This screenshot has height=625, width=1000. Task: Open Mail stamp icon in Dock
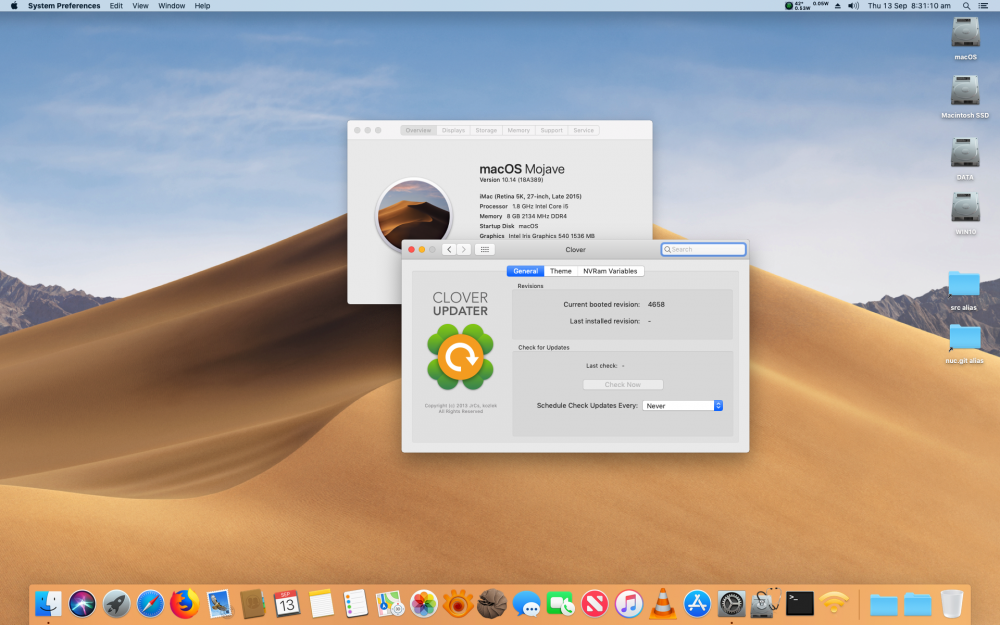click(x=219, y=603)
